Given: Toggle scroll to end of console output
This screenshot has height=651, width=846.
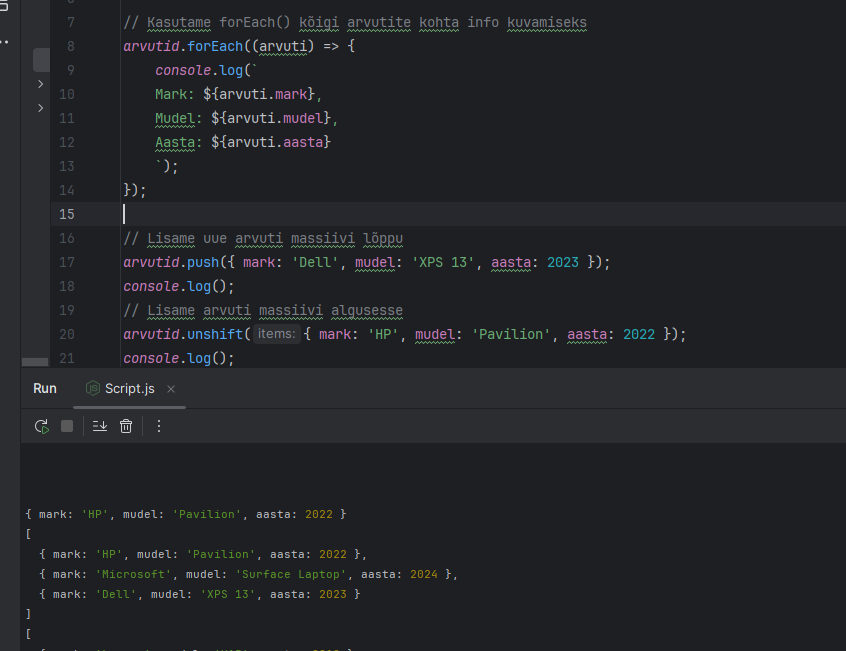Looking at the screenshot, I should 99,426.
